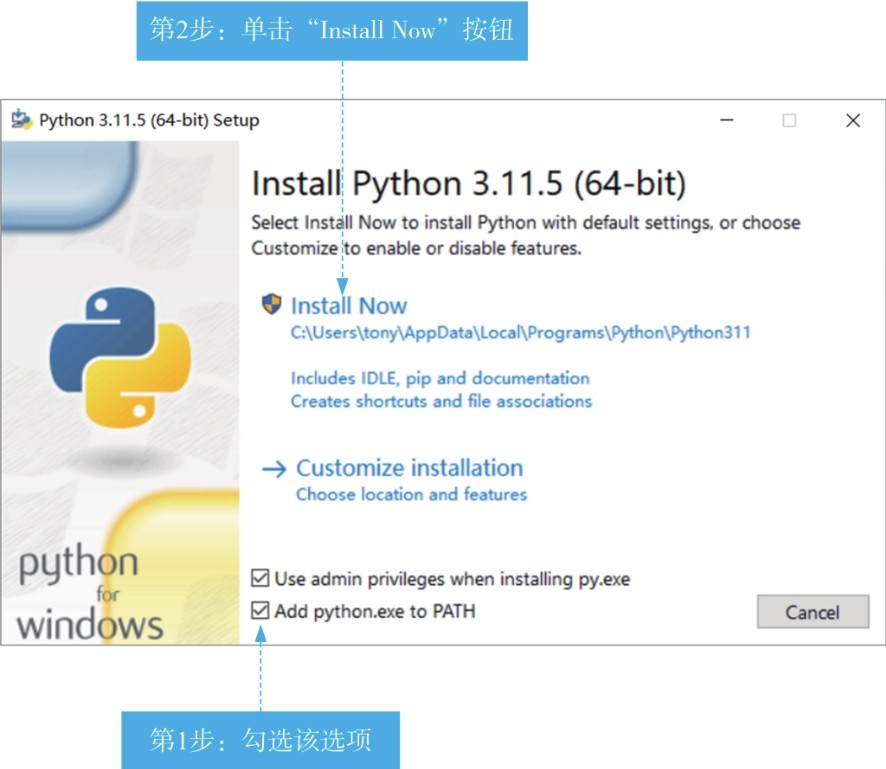Click the Cancel button
The width and height of the screenshot is (886, 769).
point(813,612)
